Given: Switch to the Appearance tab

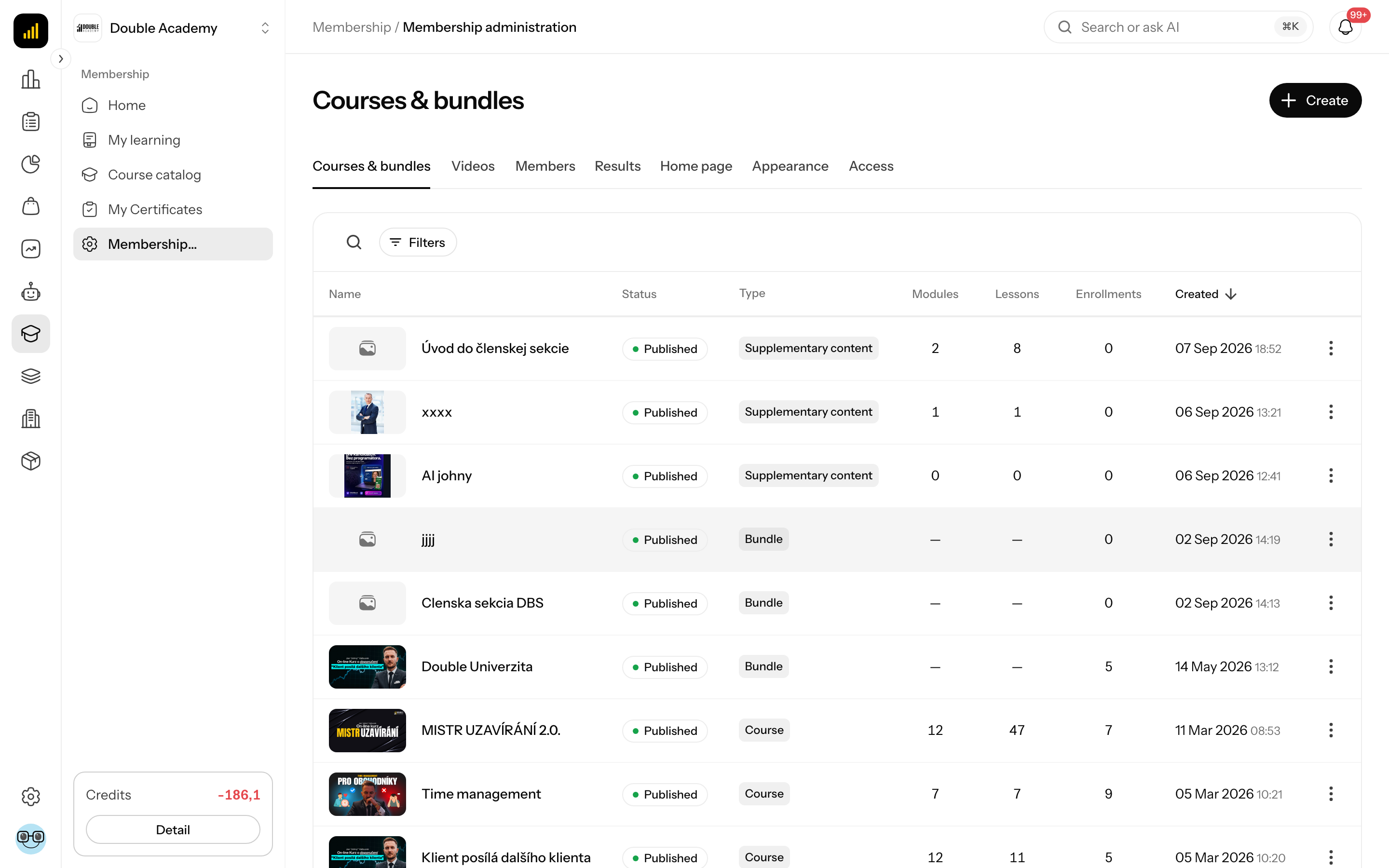Looking at the screenshot, I should [x=790, y=166].
